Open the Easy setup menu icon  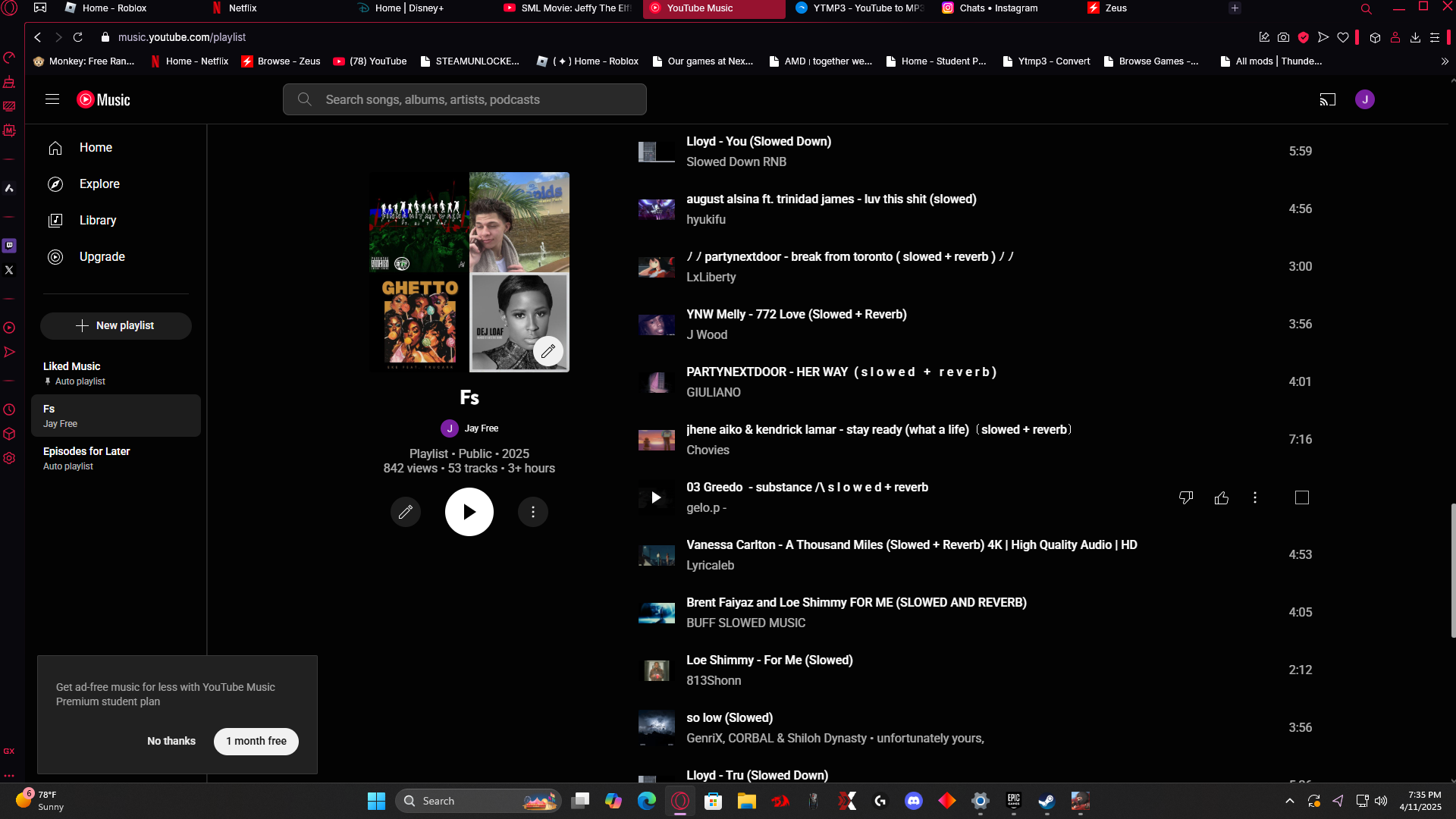tap(1435, 37)
